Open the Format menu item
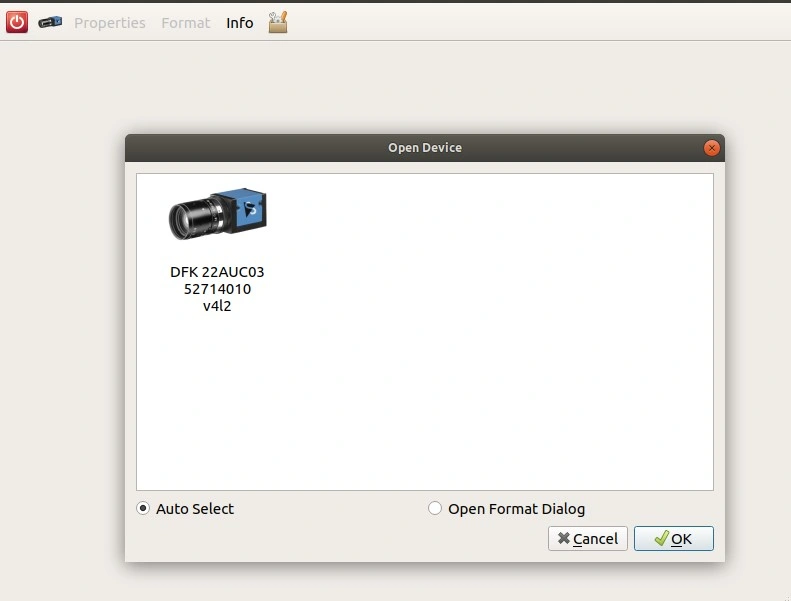Image resolution: width=791 pixels, height=601 pixels. (x=186, y=23)
